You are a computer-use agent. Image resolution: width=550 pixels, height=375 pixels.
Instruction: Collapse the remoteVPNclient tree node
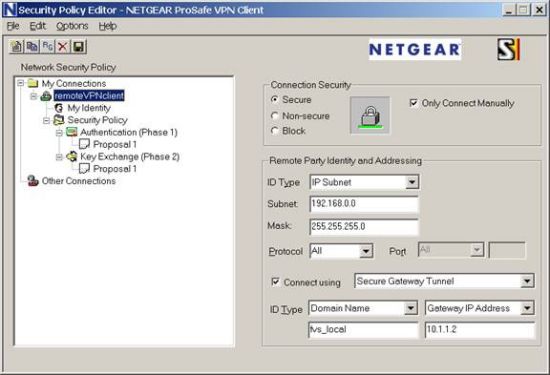click(x=34, y=95)
